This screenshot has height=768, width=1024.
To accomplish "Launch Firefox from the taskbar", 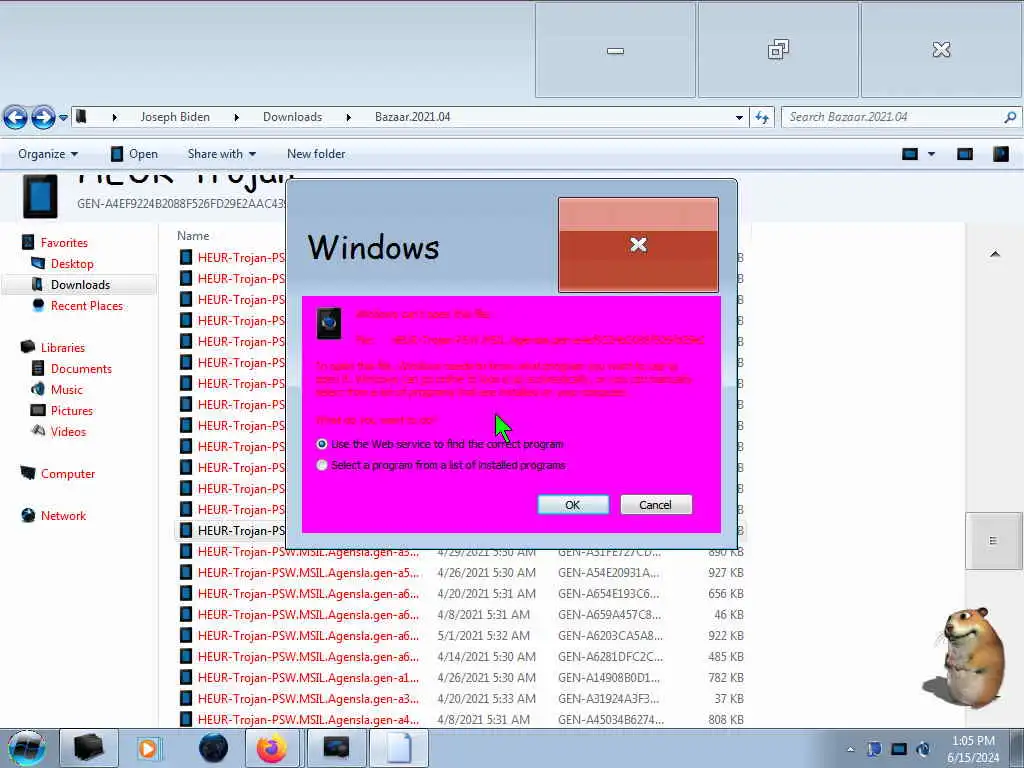I will coord(272,748).
